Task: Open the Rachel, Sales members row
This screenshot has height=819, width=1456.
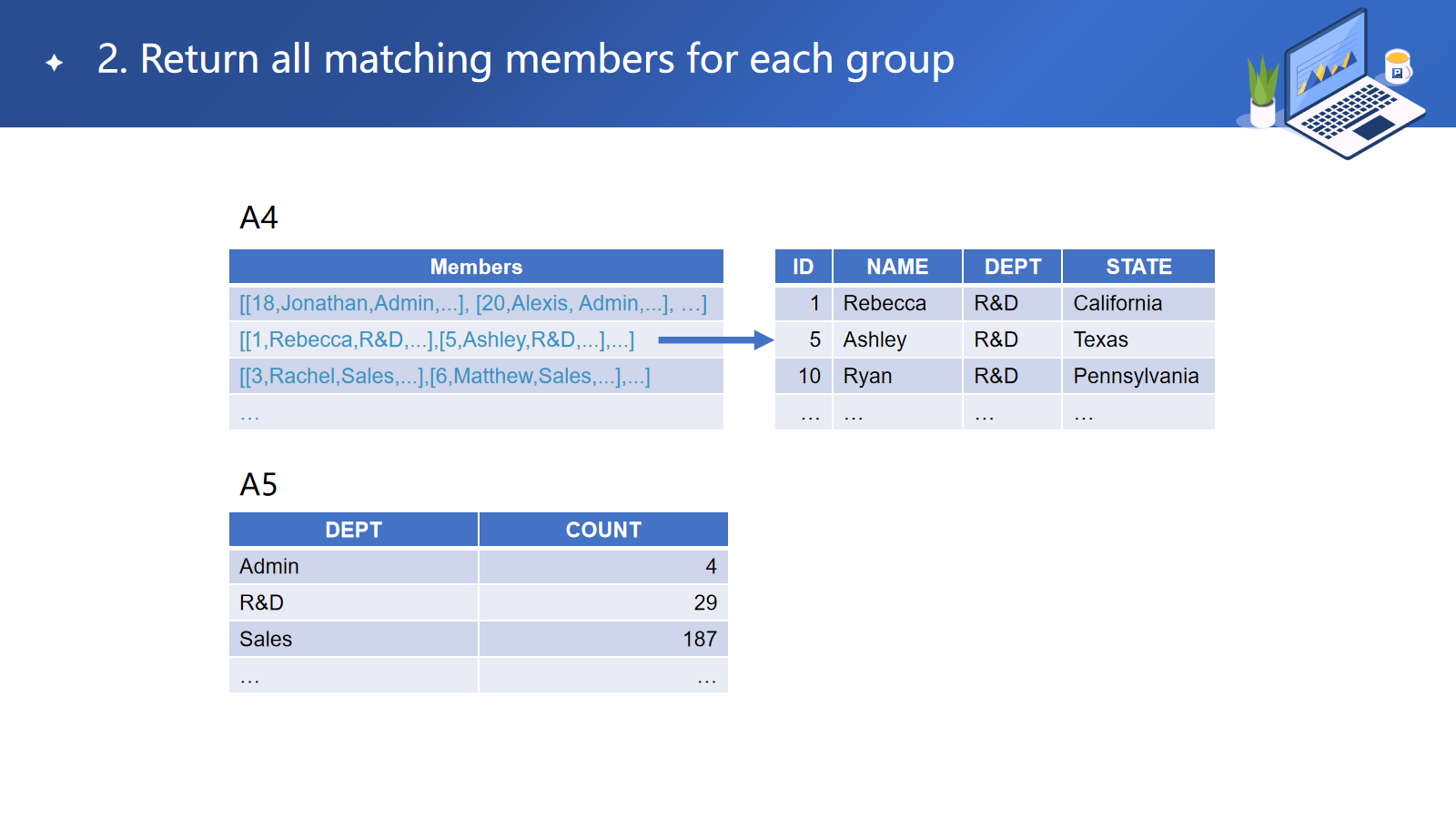Action: (x=445, y=377)
